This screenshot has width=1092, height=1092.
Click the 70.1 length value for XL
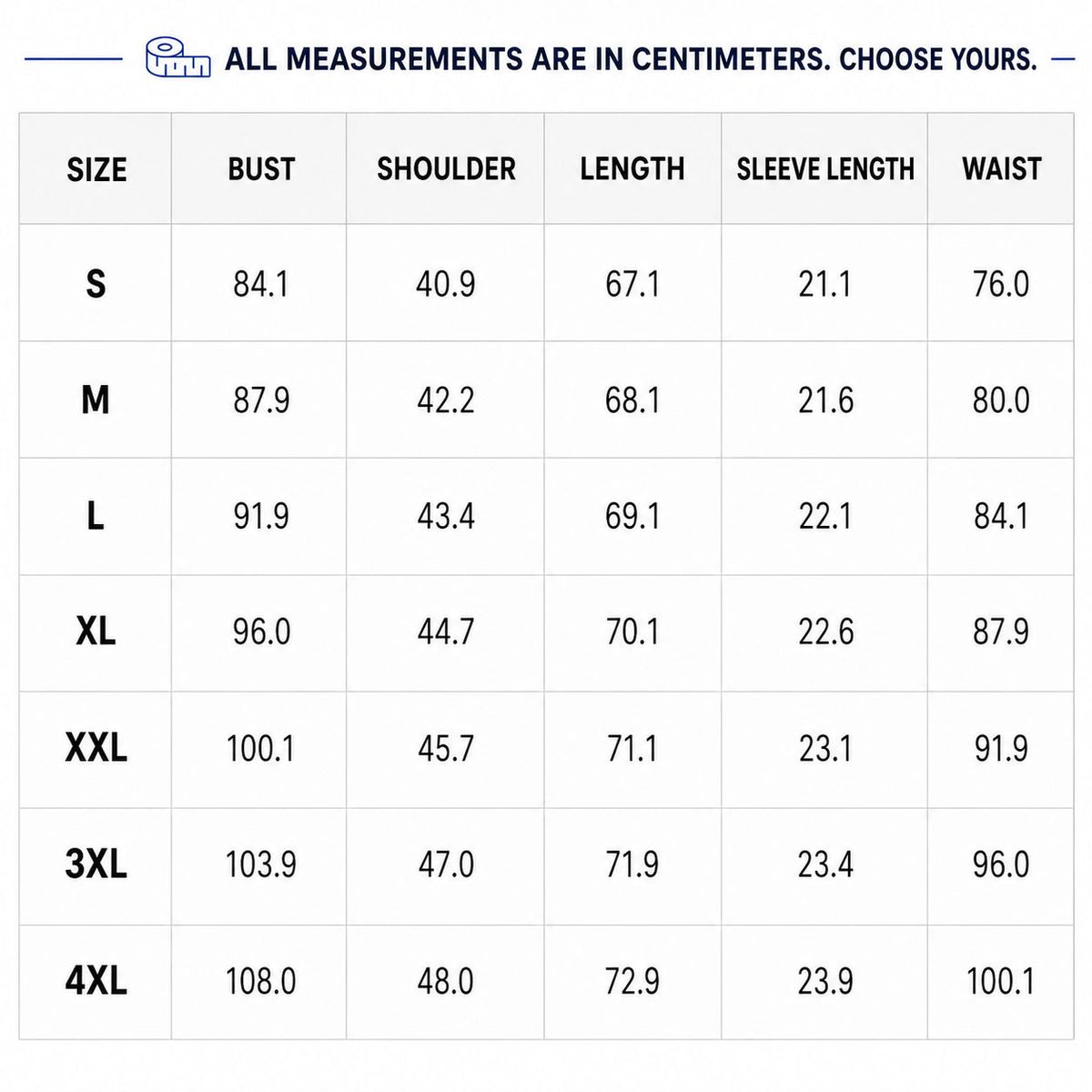tap(632, 632)
